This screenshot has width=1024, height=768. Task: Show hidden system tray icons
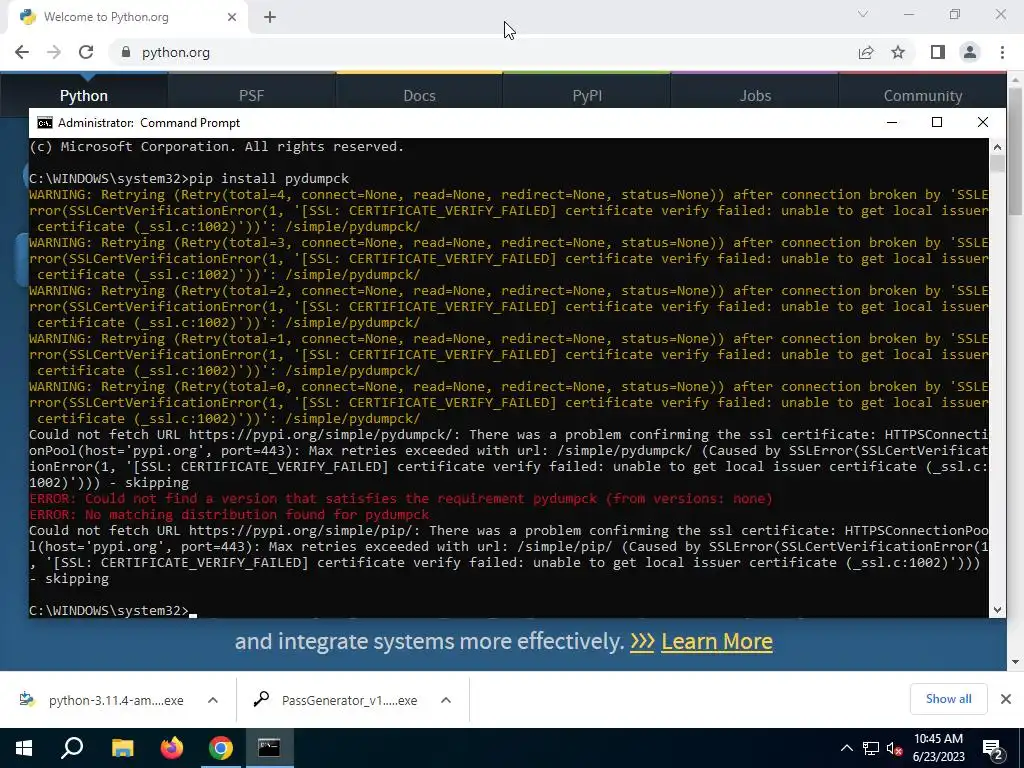846,748
